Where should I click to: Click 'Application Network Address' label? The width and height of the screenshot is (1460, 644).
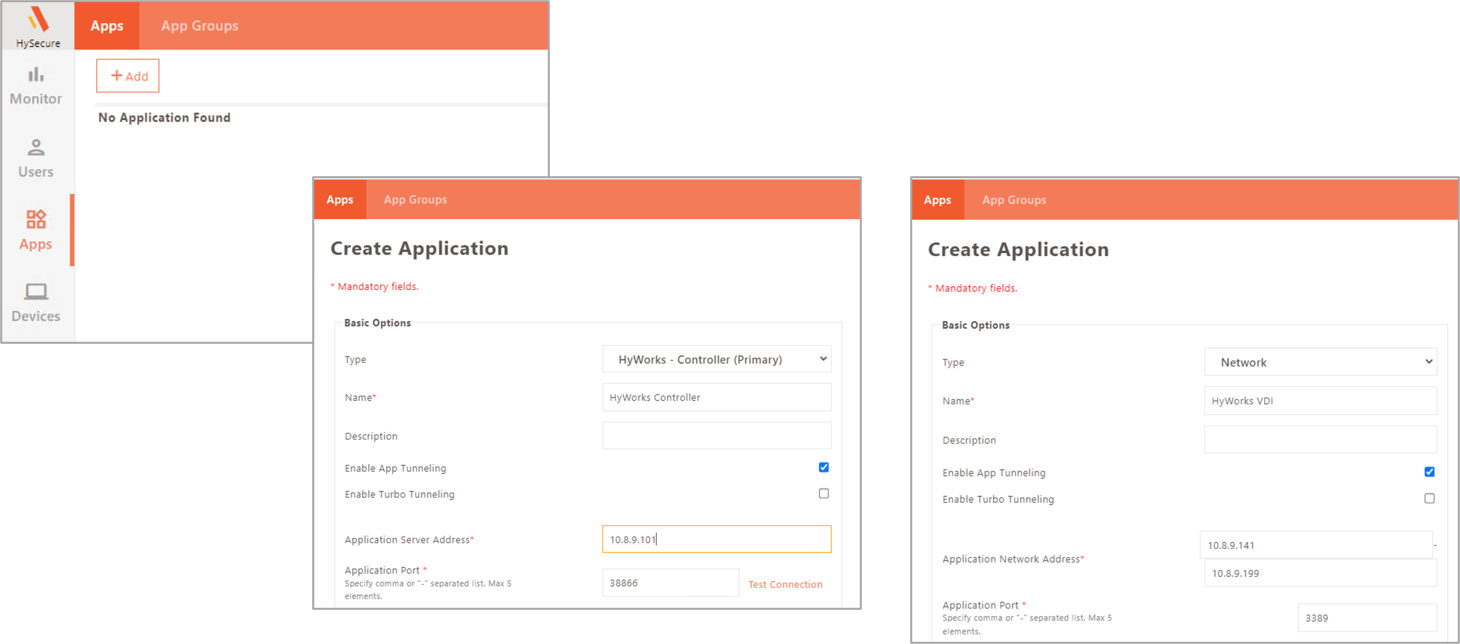[x=1013, y=559]
